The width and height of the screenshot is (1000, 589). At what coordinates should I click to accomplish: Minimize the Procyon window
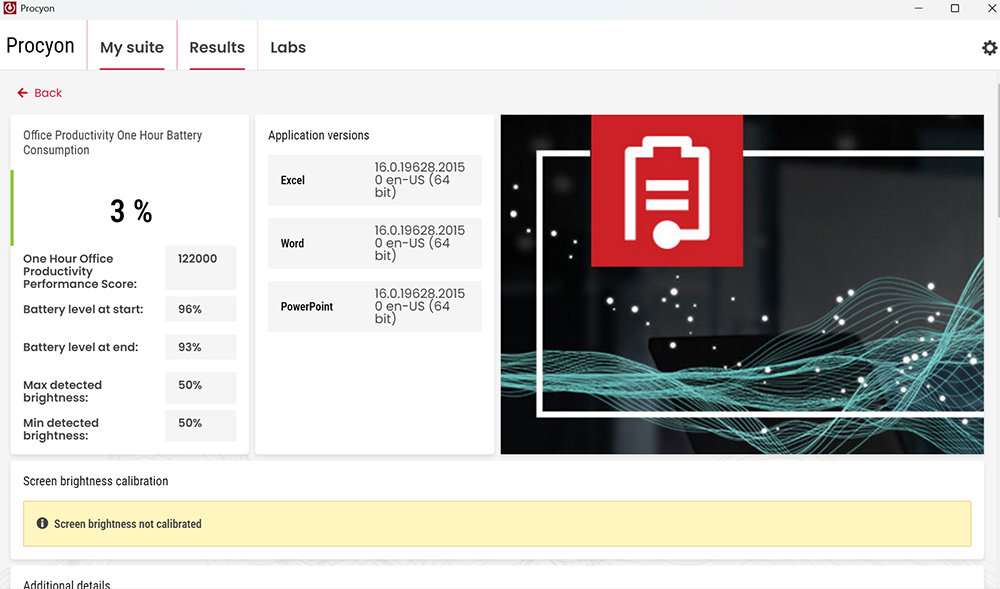point(918,8)
